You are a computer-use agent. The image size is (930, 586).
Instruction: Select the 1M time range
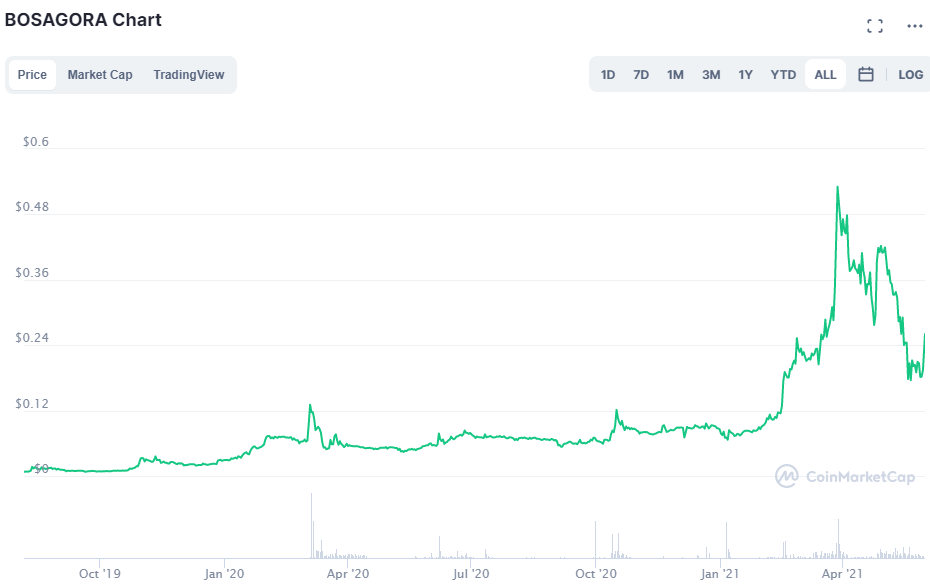tap(675, 75)
